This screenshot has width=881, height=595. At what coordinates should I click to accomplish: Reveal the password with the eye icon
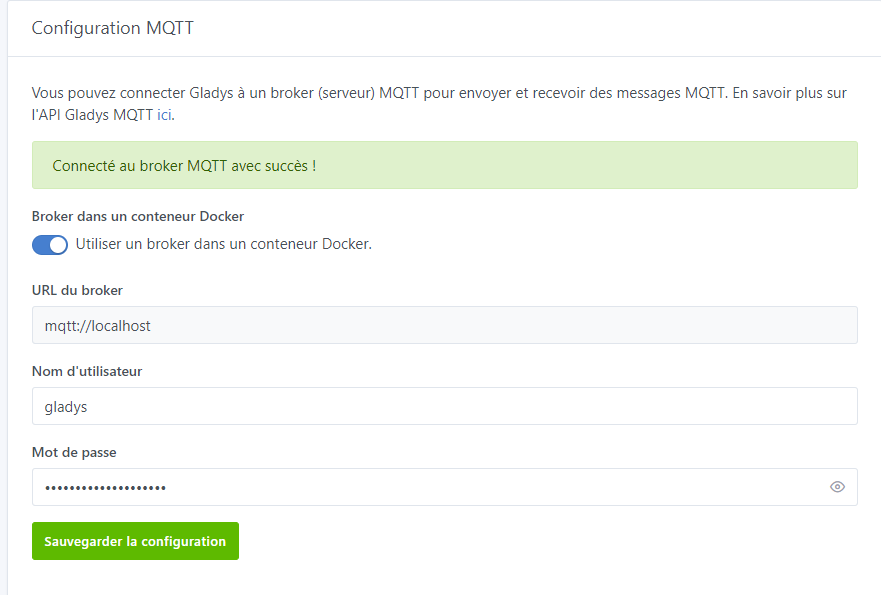[837, 487]
